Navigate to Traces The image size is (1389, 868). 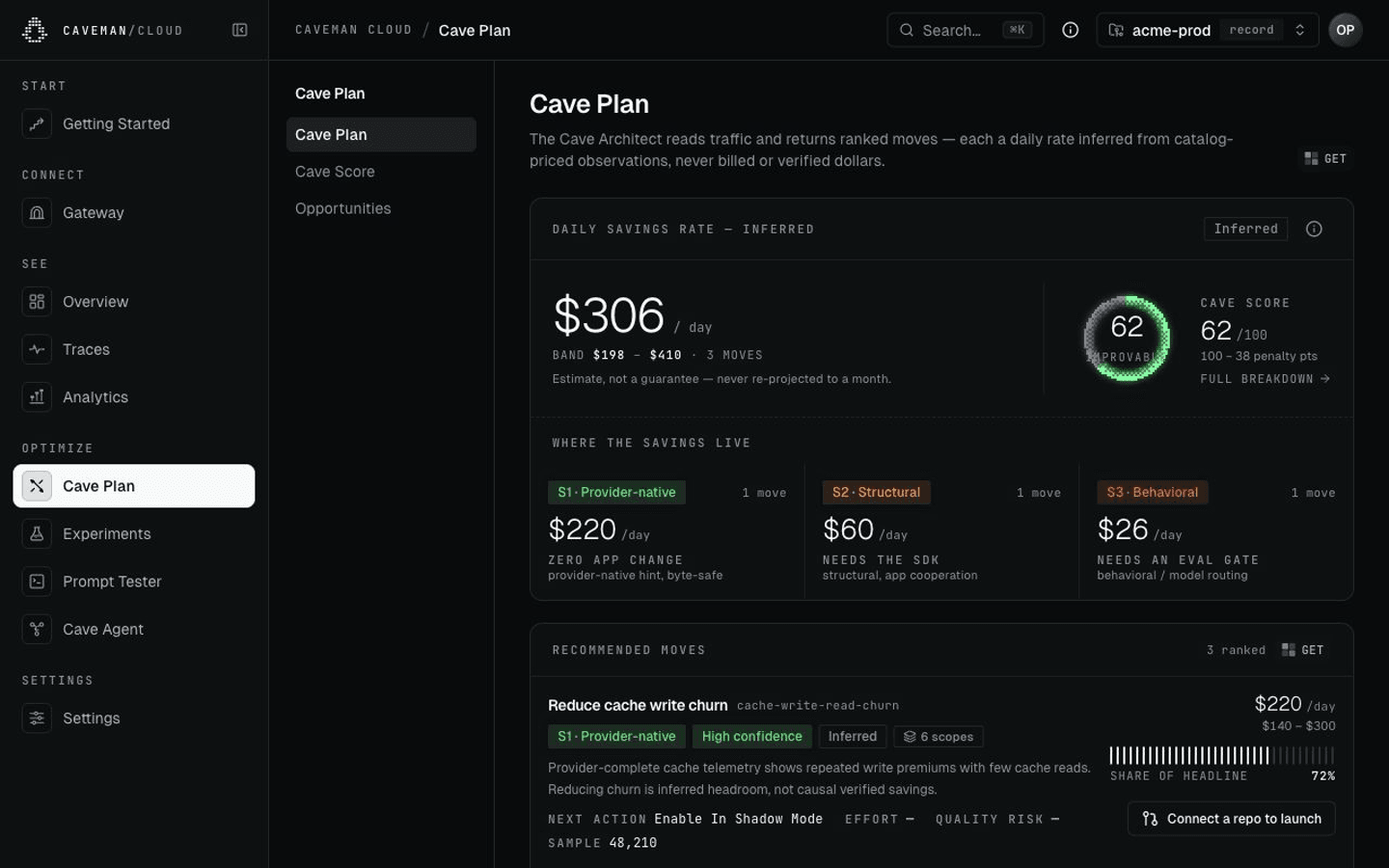tap(134, 349)
